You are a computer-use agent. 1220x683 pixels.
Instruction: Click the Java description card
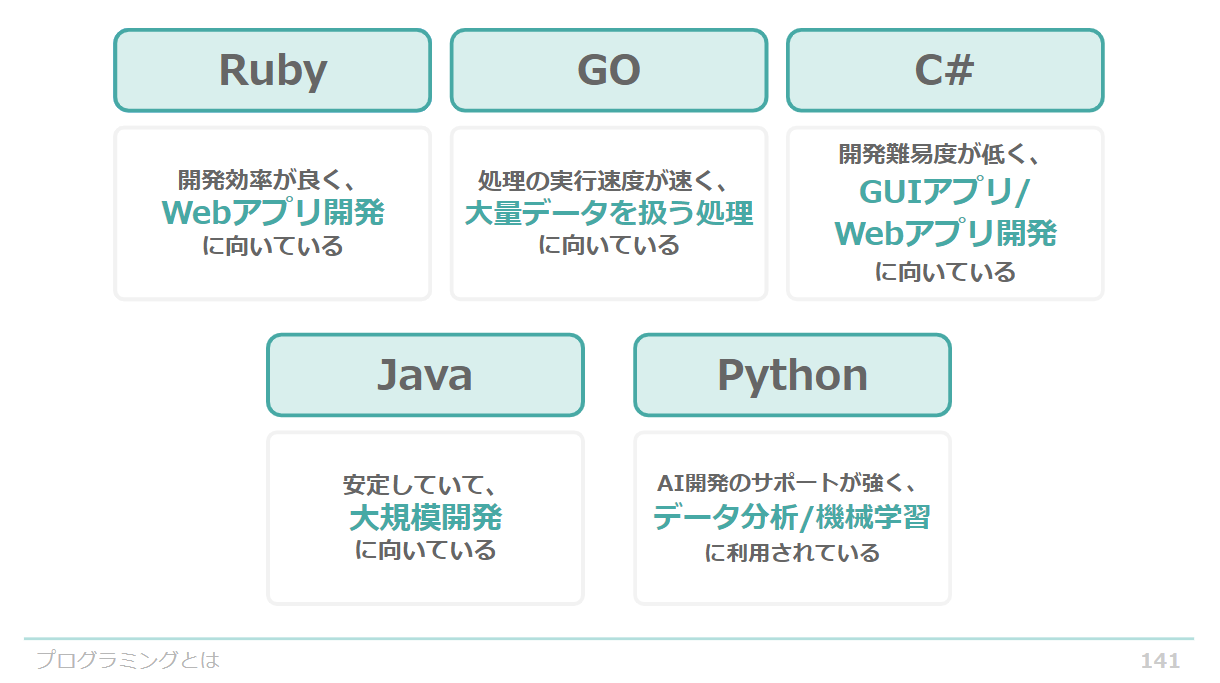point(425,518)
